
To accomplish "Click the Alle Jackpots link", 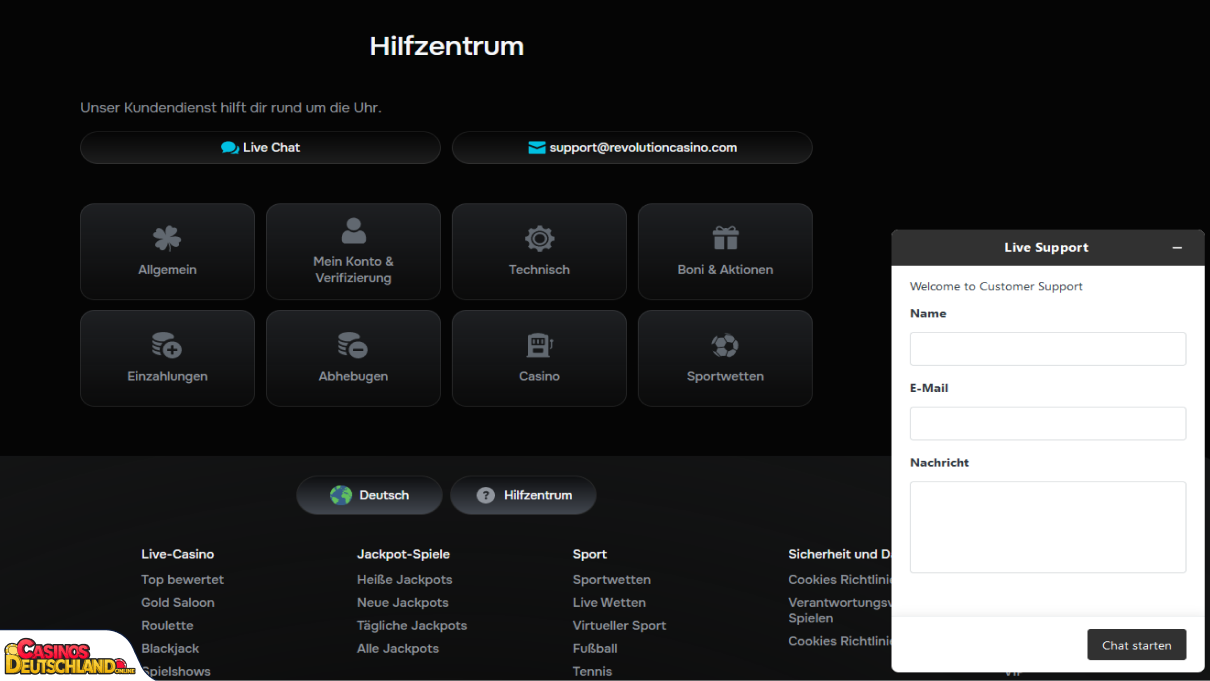I will [398, 649].
